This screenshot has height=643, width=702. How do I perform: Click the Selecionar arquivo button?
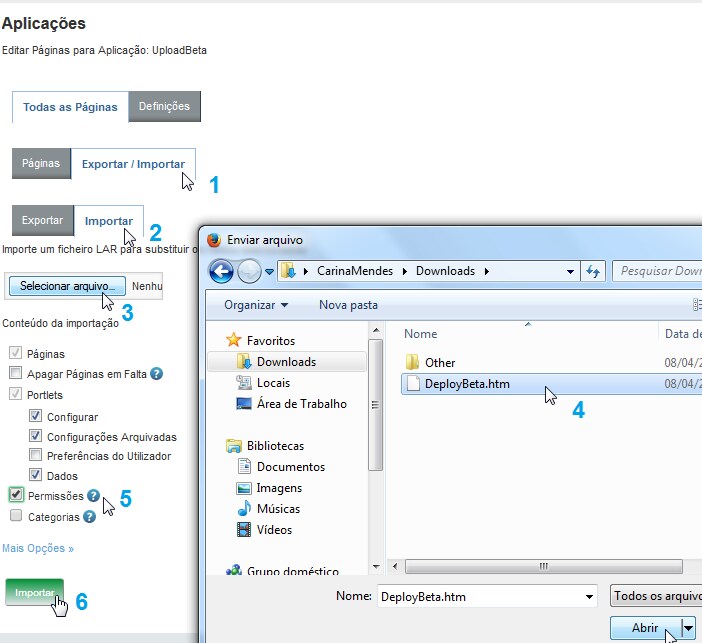[x=67, y=286]
